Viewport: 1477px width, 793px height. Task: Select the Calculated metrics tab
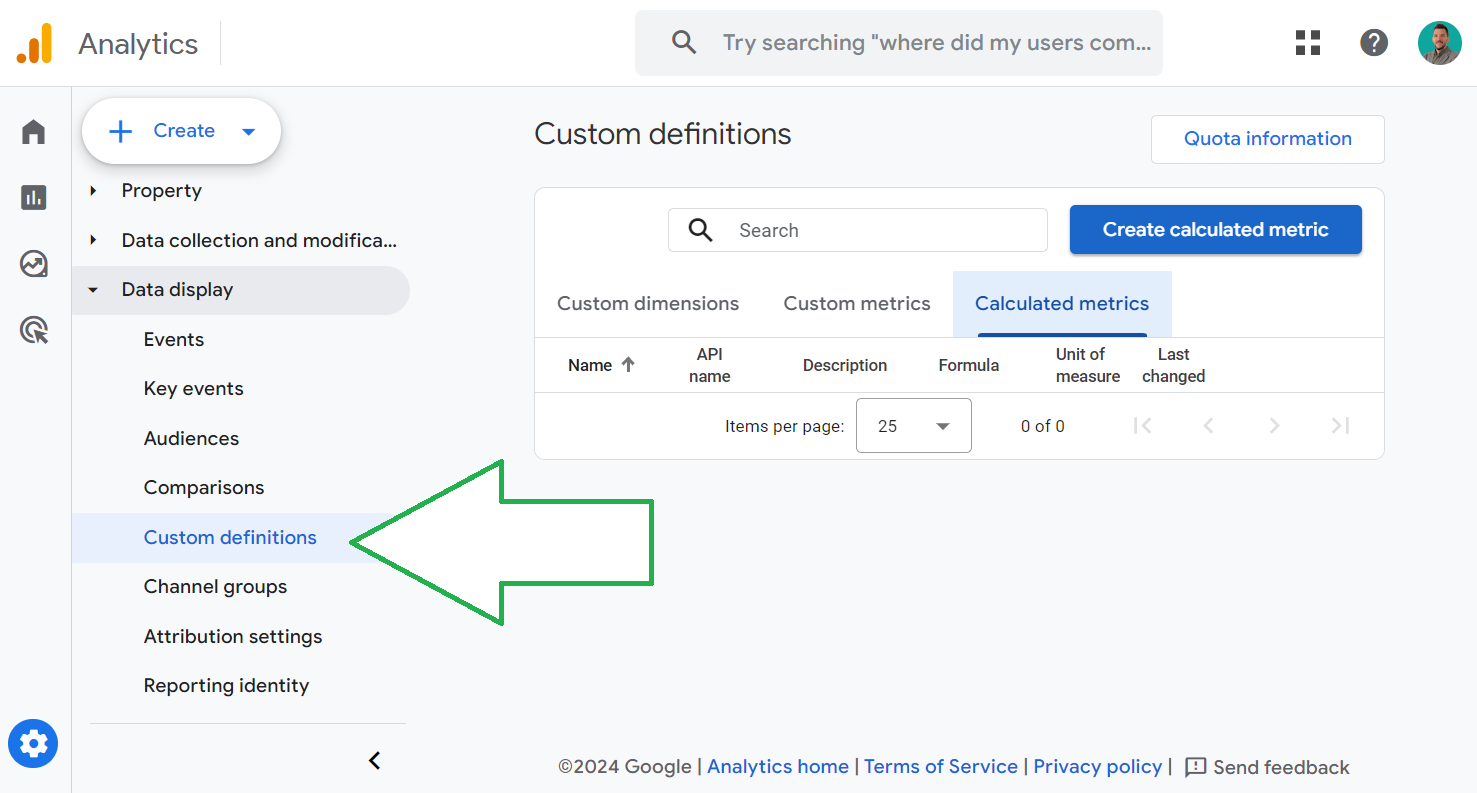(1062, 304)
